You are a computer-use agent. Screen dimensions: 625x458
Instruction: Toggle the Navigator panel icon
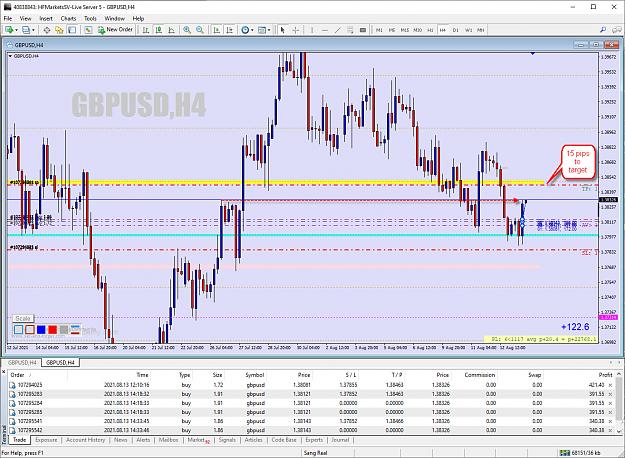pos(72,30)
